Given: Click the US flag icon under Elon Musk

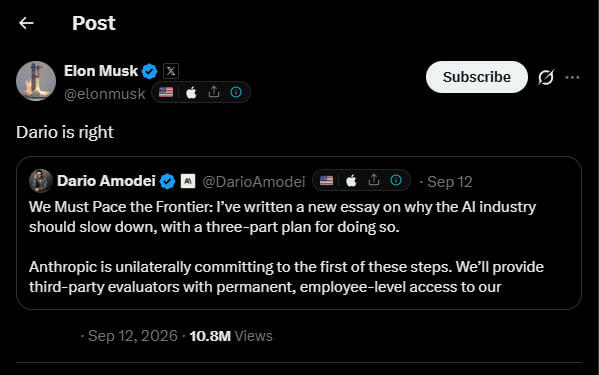Looking at the screenshot, I should 166,92.
